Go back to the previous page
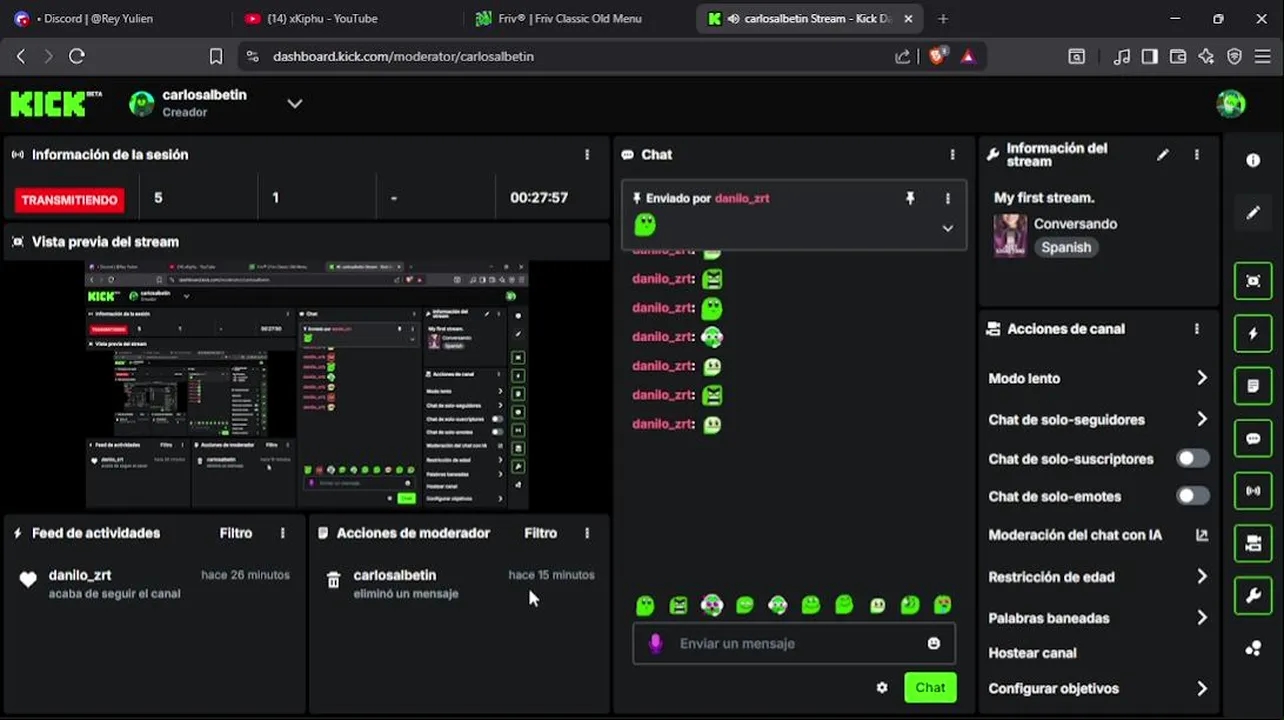1284x720 pixels. 21,57
